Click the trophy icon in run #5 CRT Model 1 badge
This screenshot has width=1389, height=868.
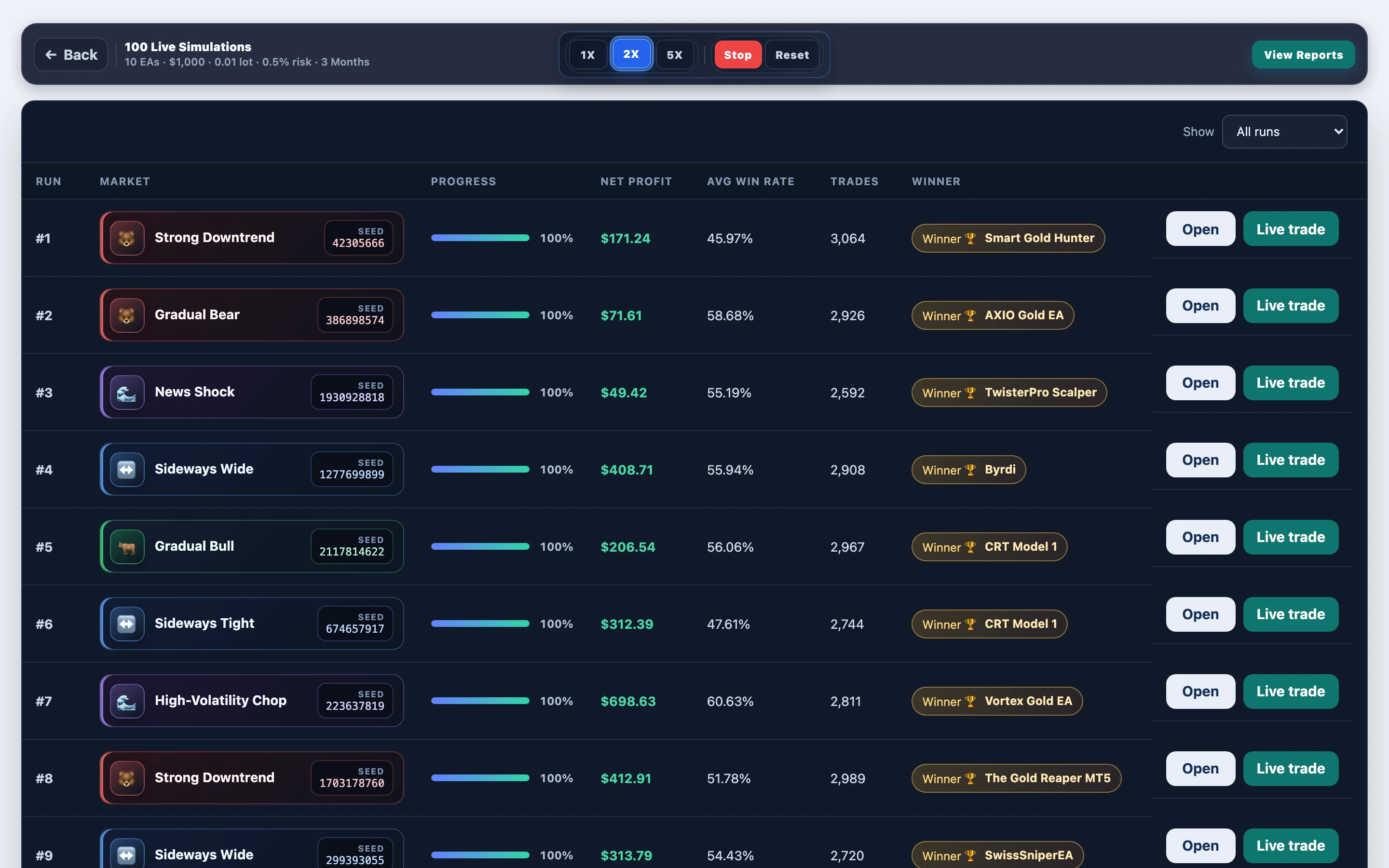(x=970, y=547)
